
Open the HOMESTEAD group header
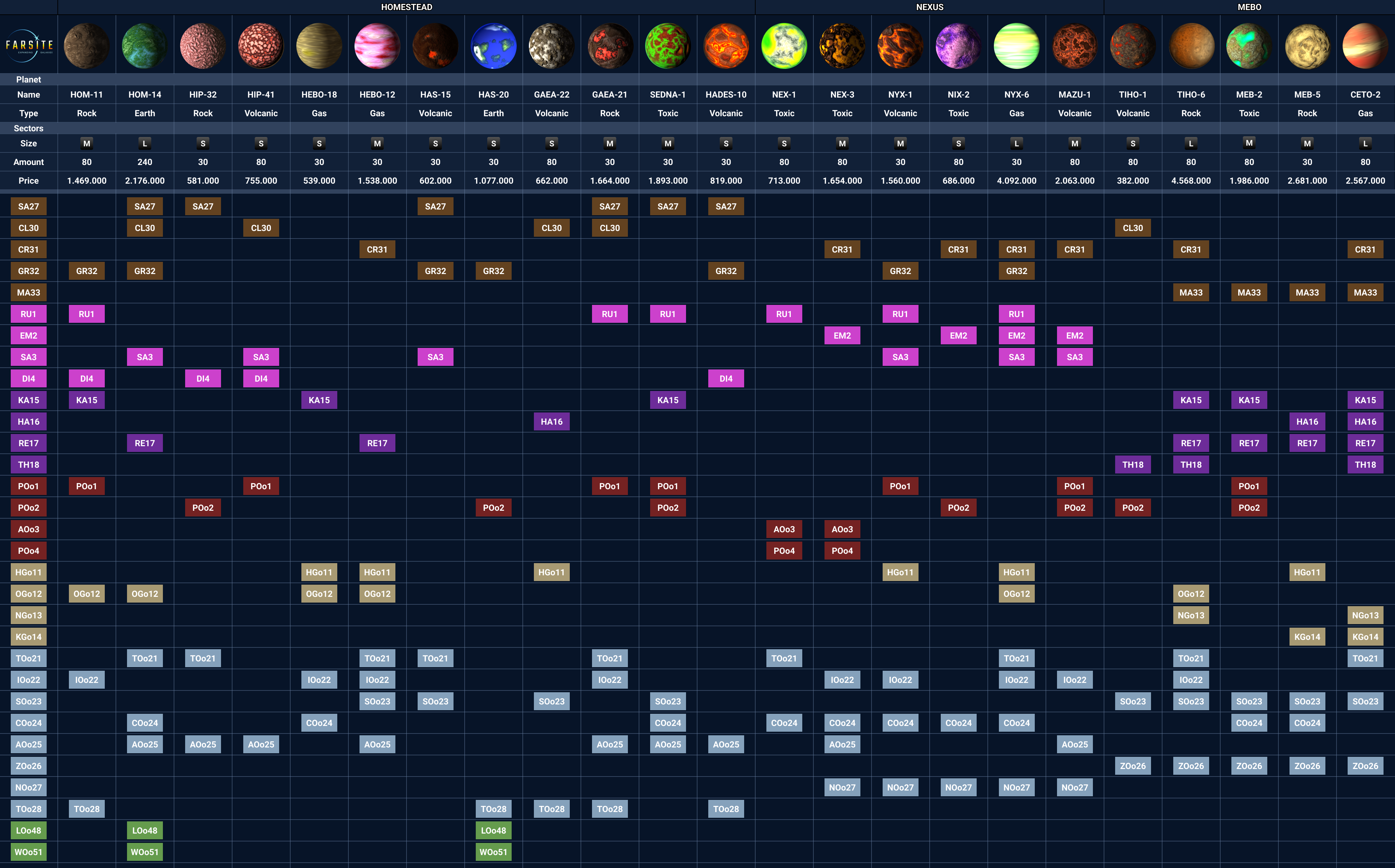(407, 7)
